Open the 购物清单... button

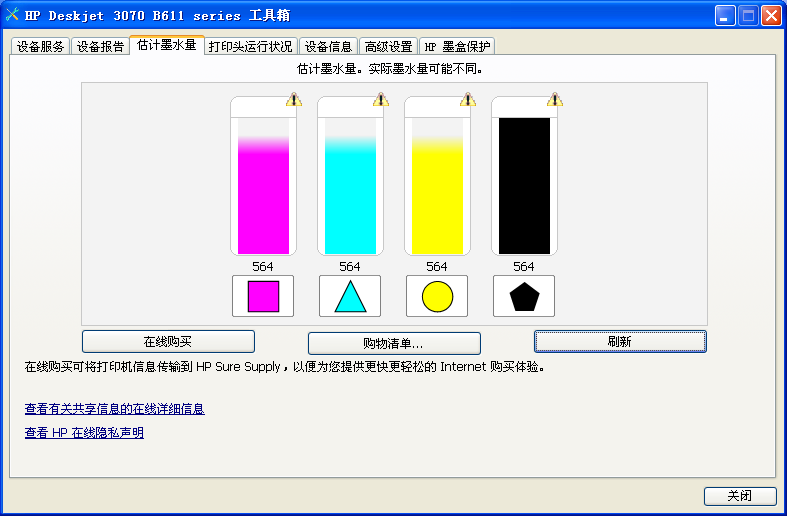[x=394, y=343]
